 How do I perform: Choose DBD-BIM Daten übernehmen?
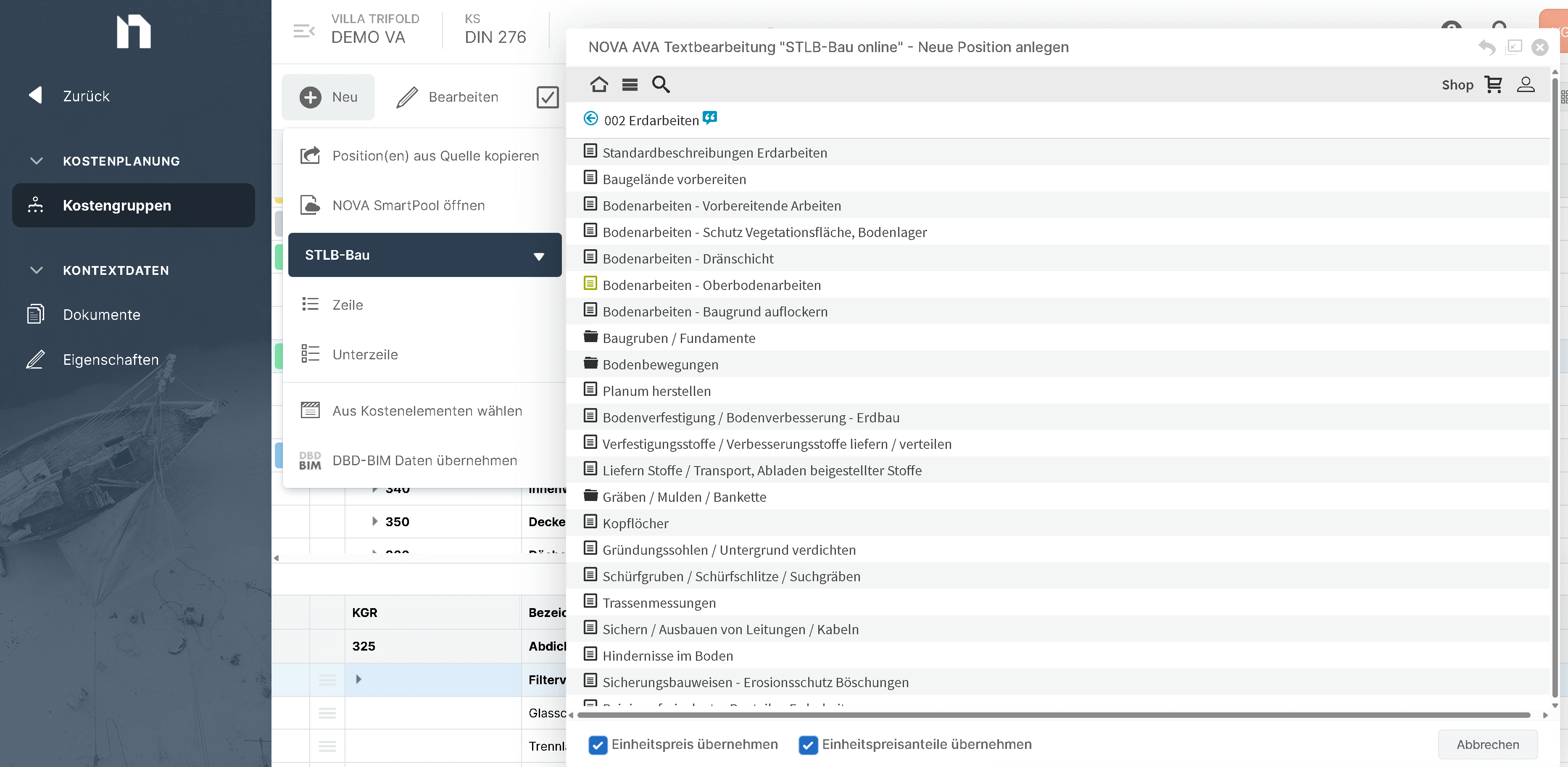(x=425, y=460)
